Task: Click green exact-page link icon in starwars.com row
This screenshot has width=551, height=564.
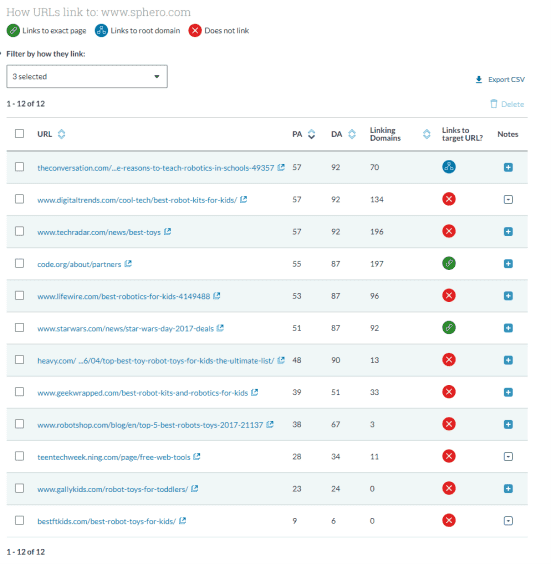Action: click(x=448, y=328)
